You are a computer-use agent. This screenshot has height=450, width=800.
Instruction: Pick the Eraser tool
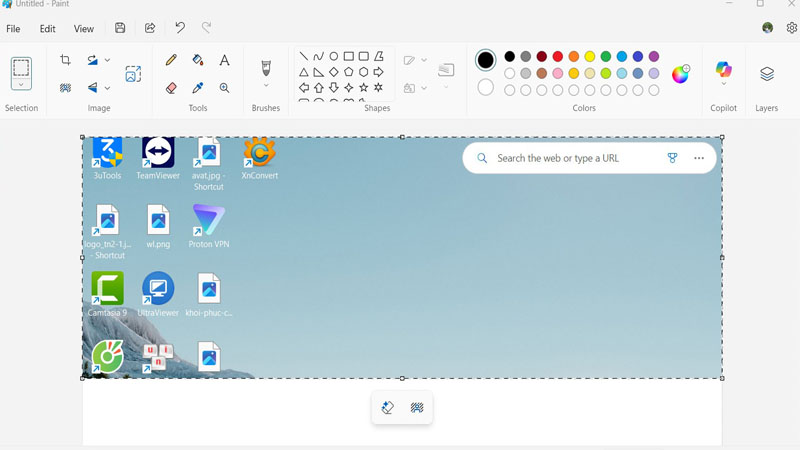tap(171, 88)
